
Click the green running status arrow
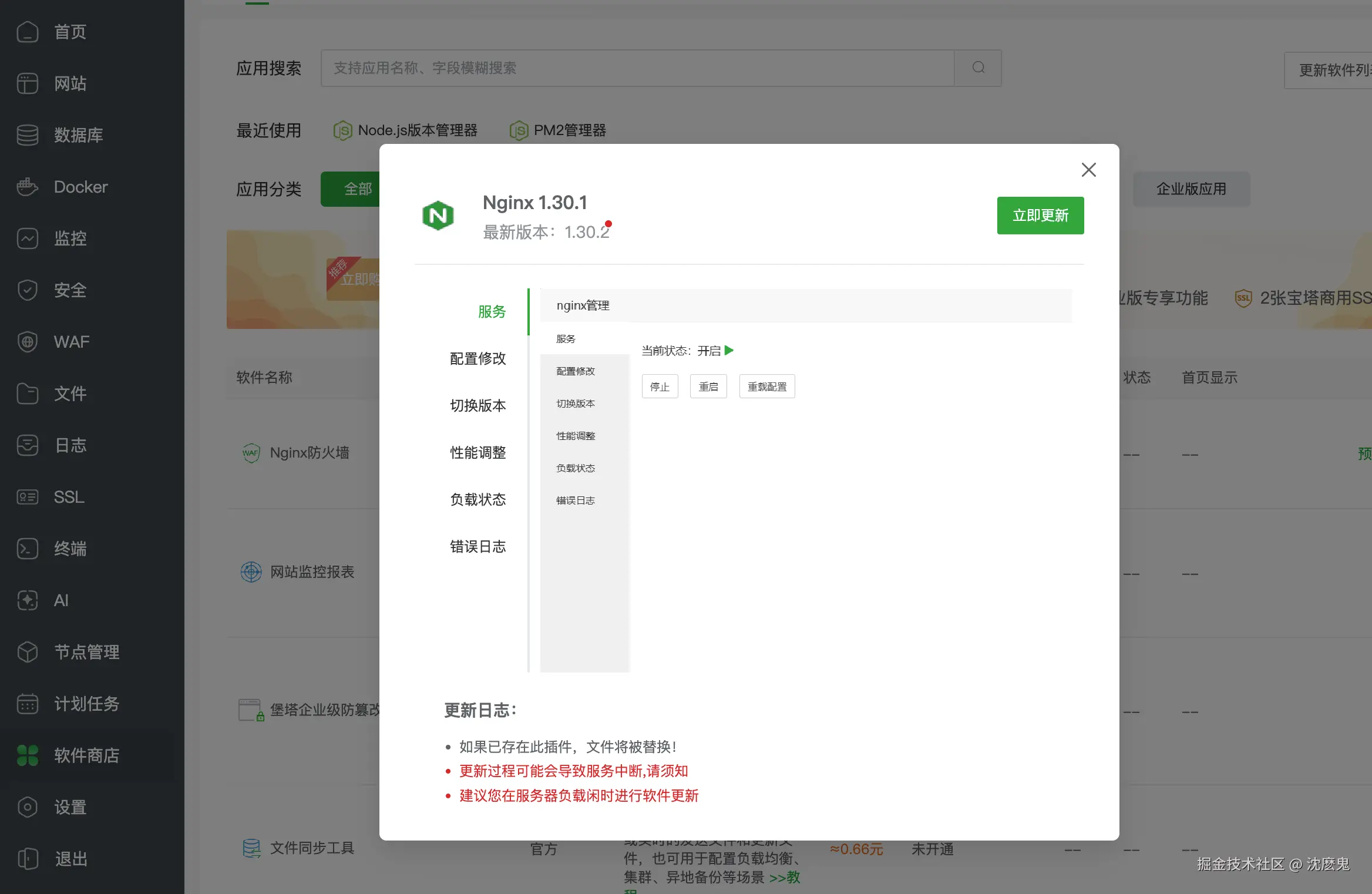(729, 351)
